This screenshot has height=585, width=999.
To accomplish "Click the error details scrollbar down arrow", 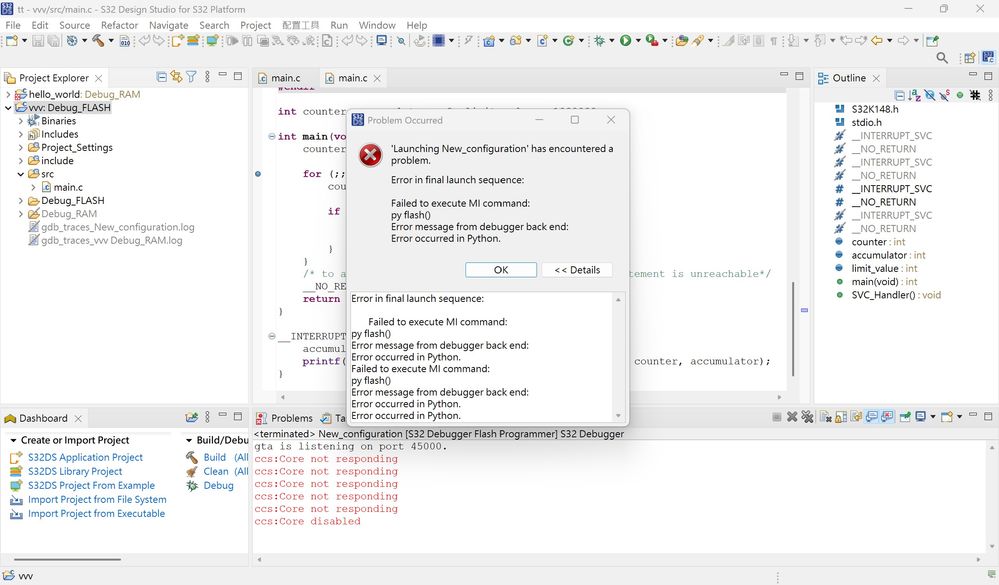I will point(618,417).
